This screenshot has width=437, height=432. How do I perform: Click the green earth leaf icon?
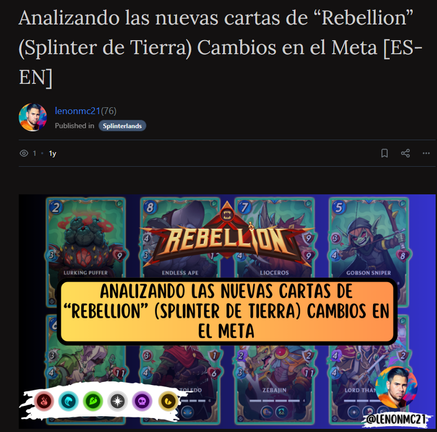(x=93, y=401)
